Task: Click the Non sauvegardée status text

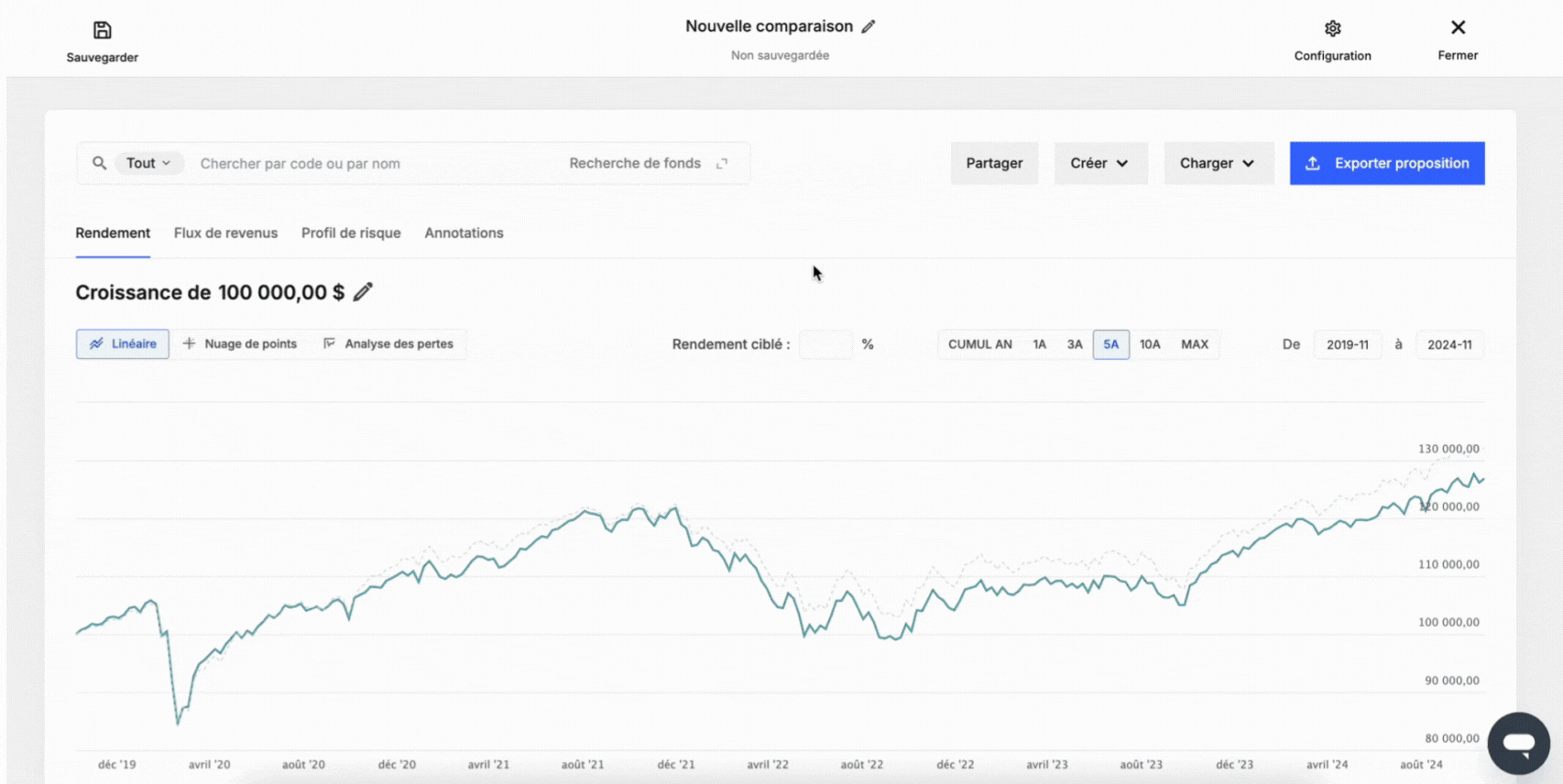Action: click(780, 56)
